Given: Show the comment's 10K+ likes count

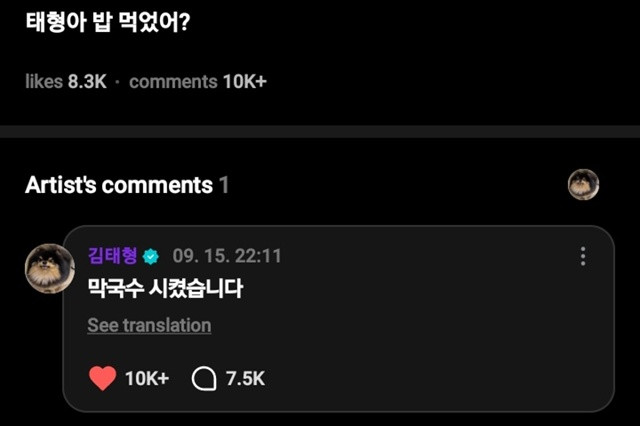Looking at the screenshot, I should tap(147, 378).
